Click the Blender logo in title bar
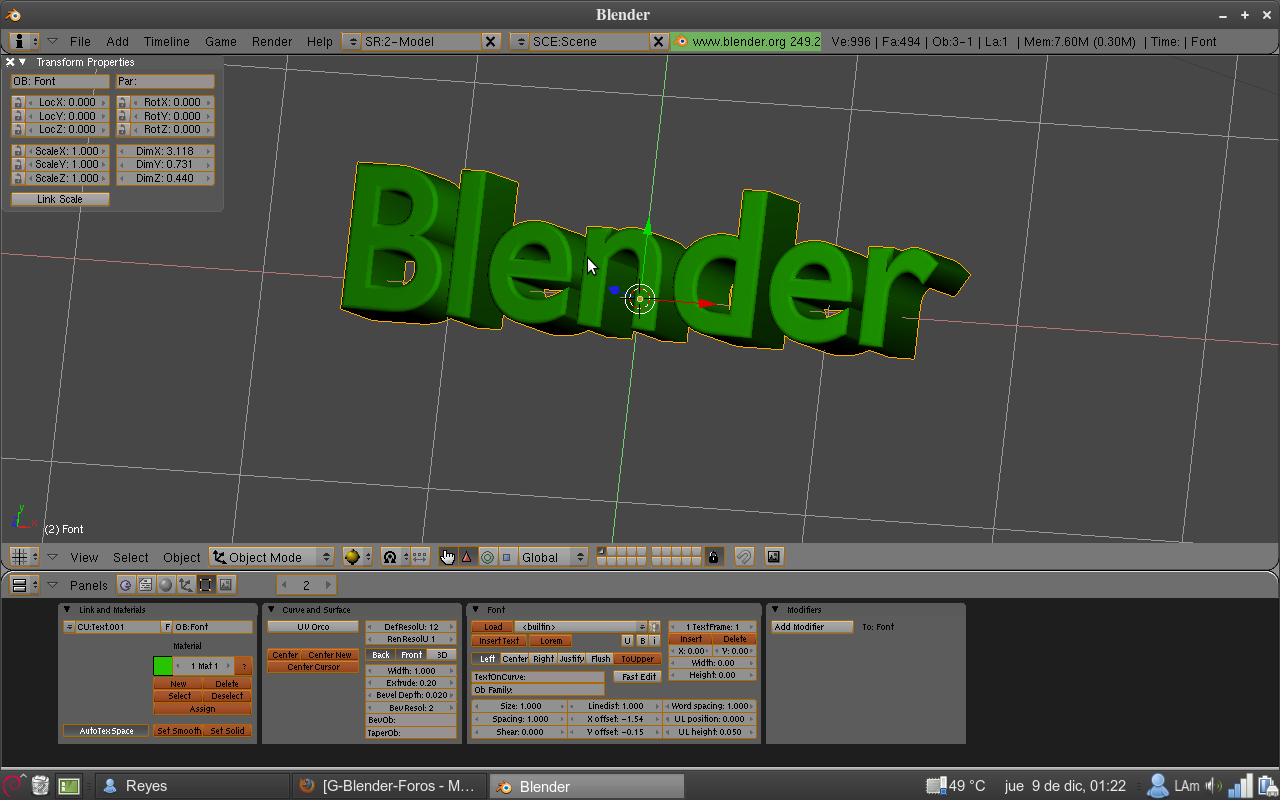The width and height of the screenshot is (1280, 800). point(12,15)
